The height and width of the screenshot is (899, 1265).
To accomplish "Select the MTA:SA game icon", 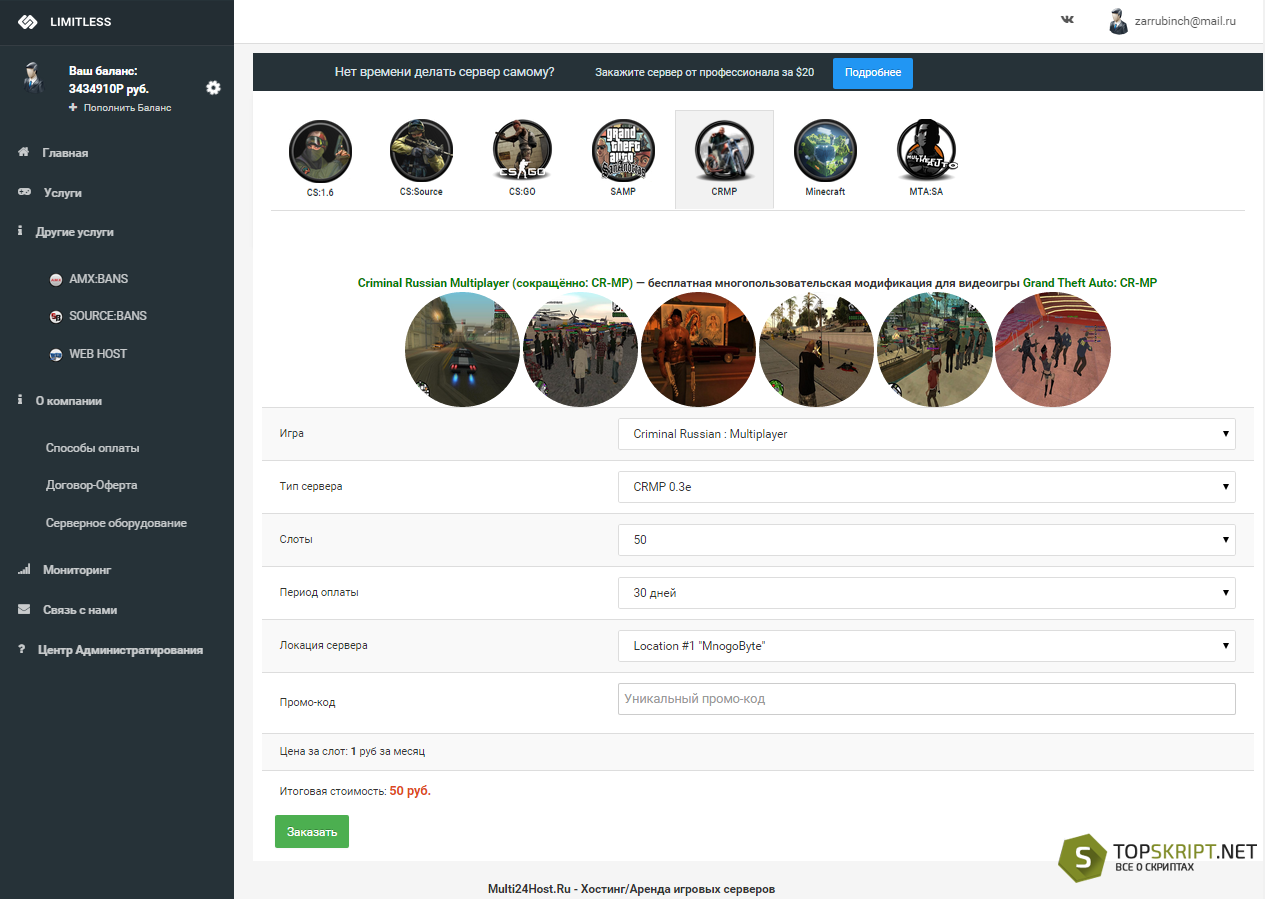I will pyautogui.click(x=926, y=152).
